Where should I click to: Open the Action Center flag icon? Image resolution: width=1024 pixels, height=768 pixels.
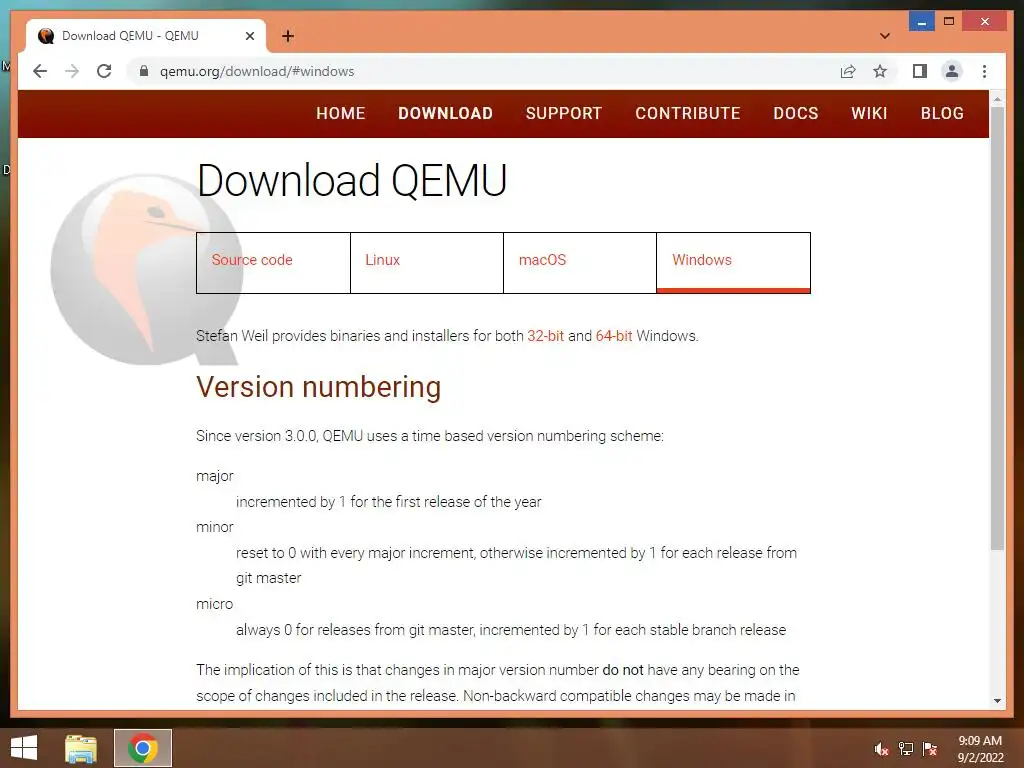coord(930,749)
